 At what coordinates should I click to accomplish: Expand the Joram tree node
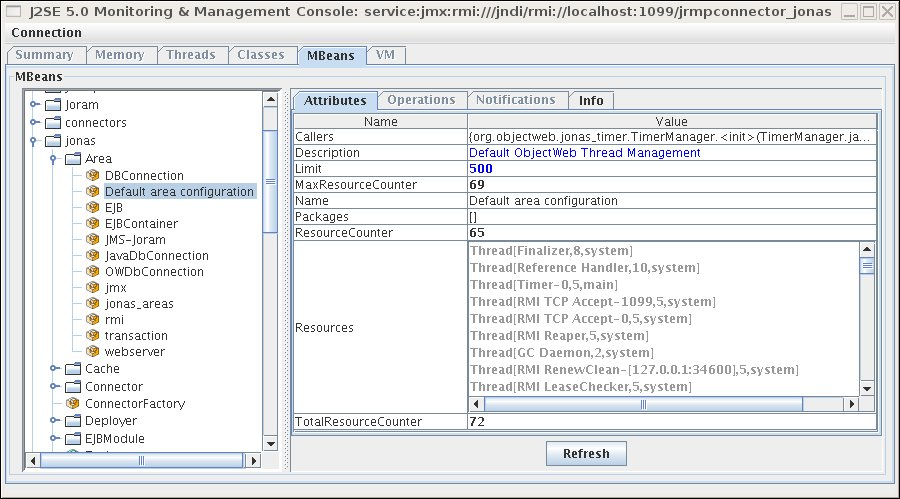[x=34, y=105]
